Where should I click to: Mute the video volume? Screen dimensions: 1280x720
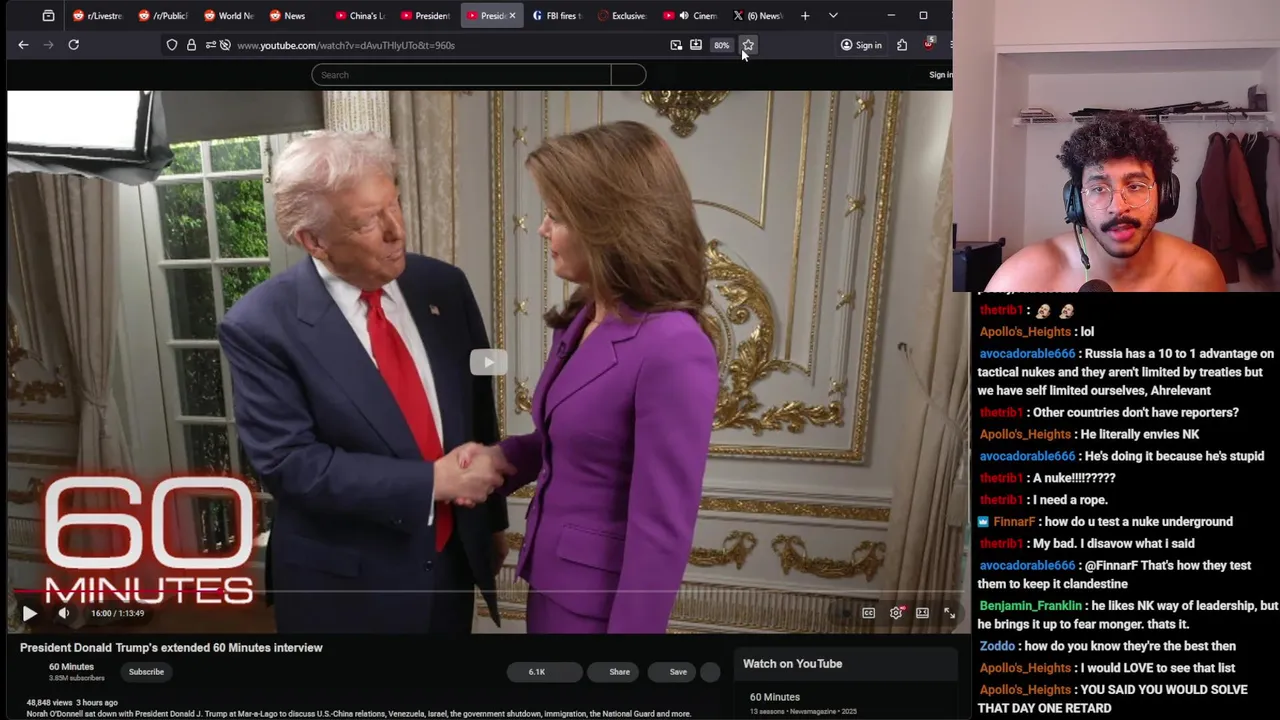click(x=64, y=613)
